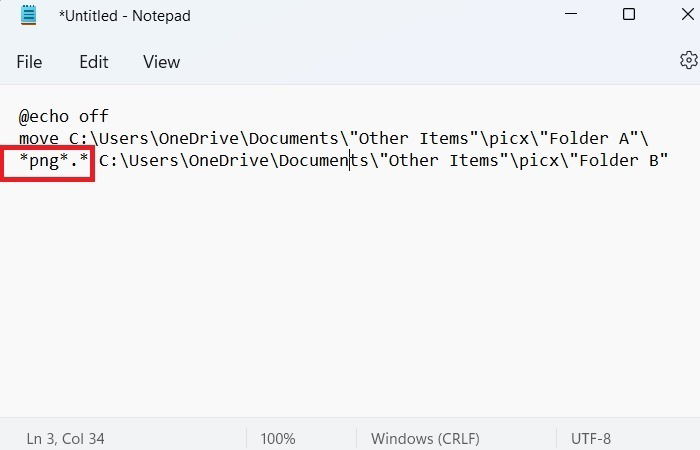Open the View menu

162,62
